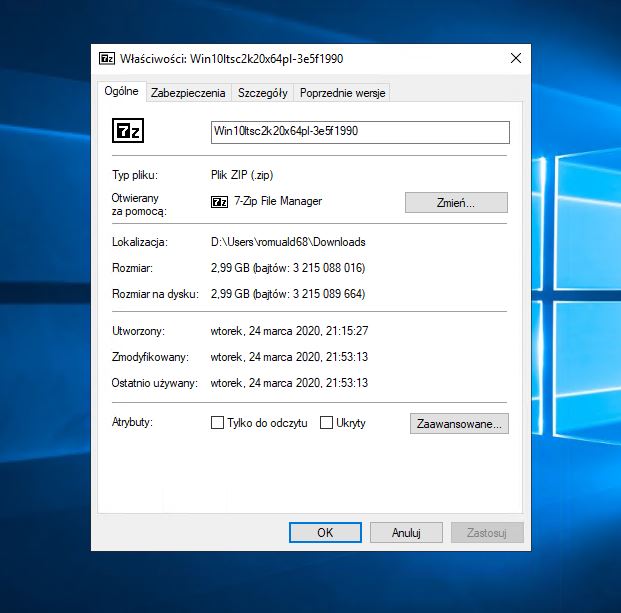Click the 'Rozmiar na dysku:' label
The height and width of the screenshot is (613, 621).
(155, 294)
